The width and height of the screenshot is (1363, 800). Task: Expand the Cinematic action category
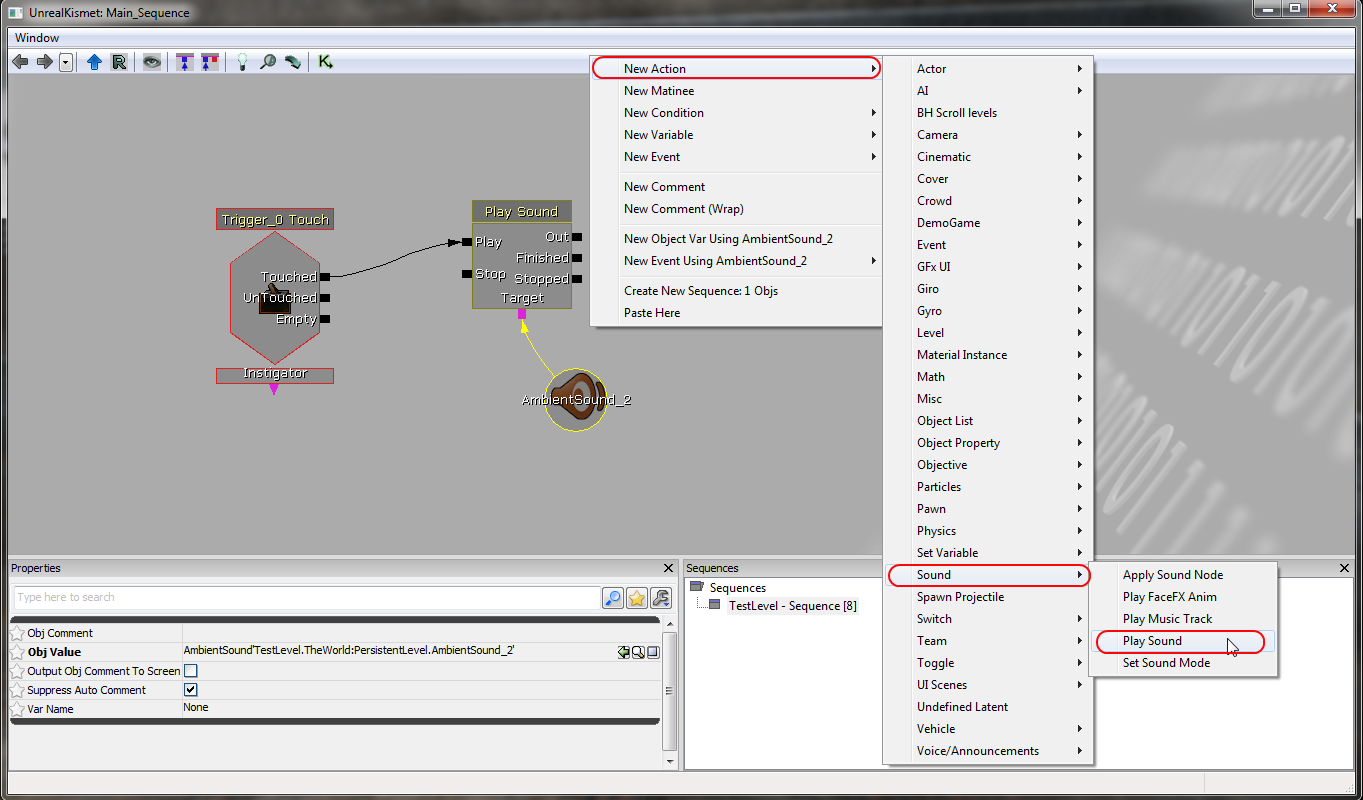(x=988, y=156)
